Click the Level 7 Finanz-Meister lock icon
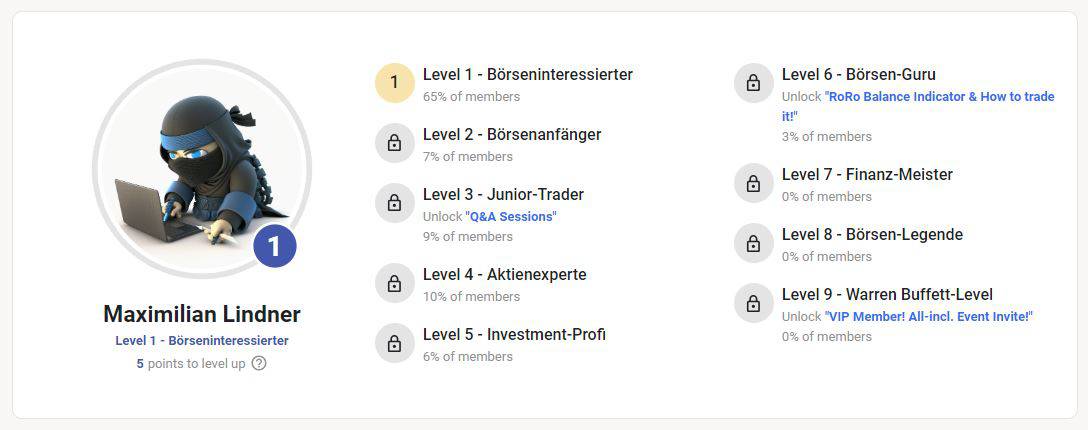 coord(753,183)
